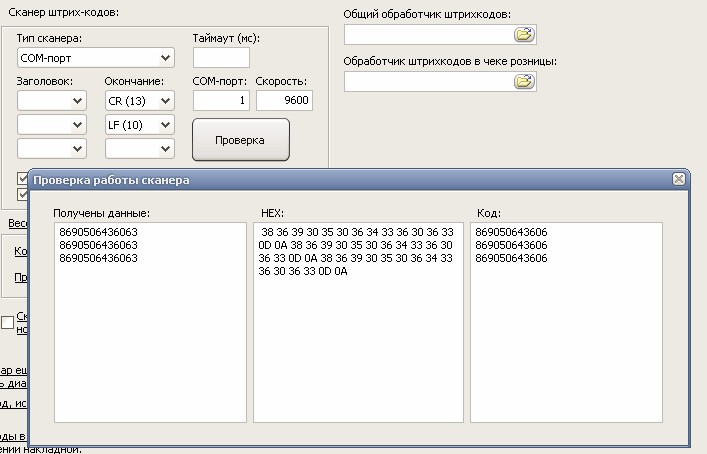707x454 pixels.
Task: Toggle the lower checkbox behind the dialog edge
Action: (23, 194)
